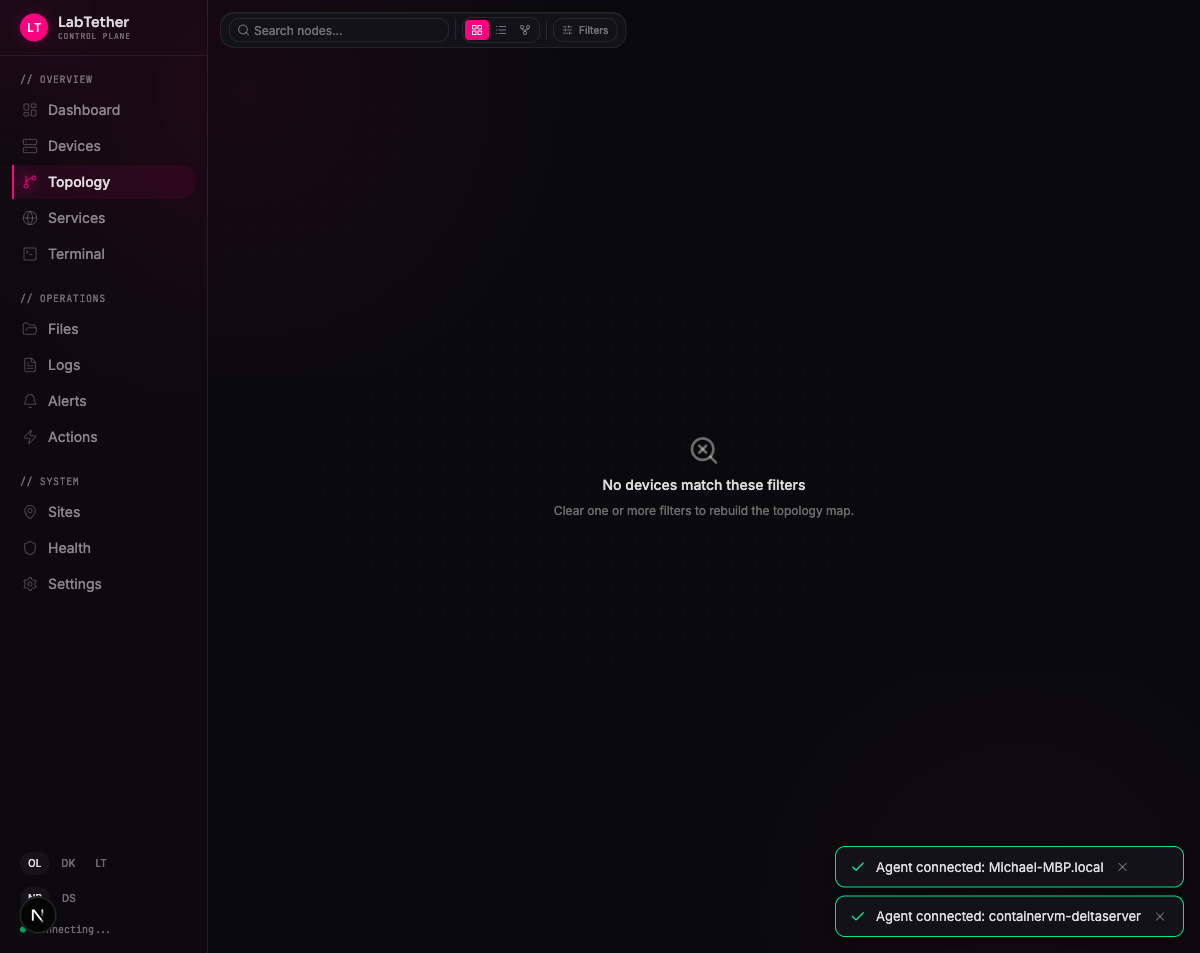
Task: Focus the Search nodes input field
Action: pyautogui.click(x=339, y=30)
